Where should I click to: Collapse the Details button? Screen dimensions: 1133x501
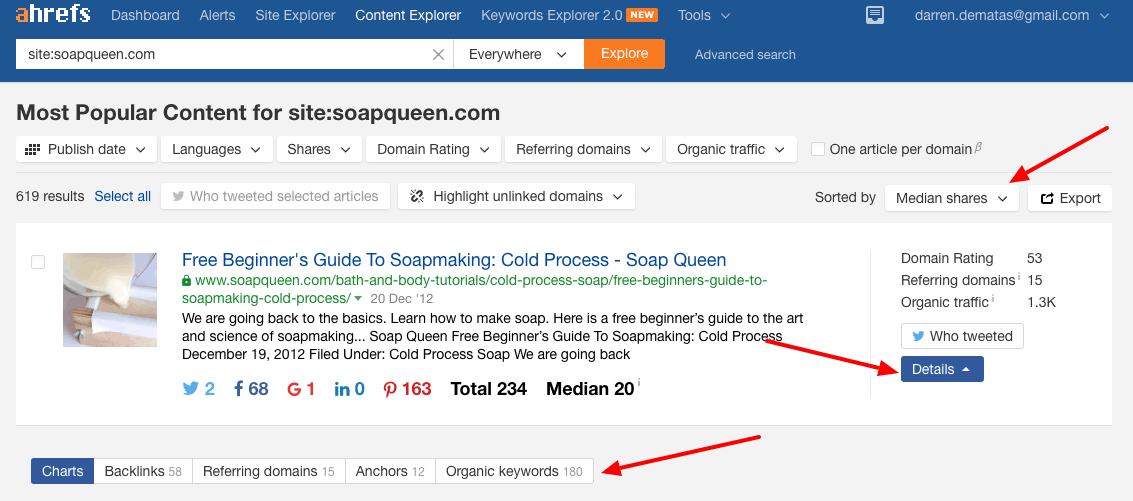pos(942,369)
